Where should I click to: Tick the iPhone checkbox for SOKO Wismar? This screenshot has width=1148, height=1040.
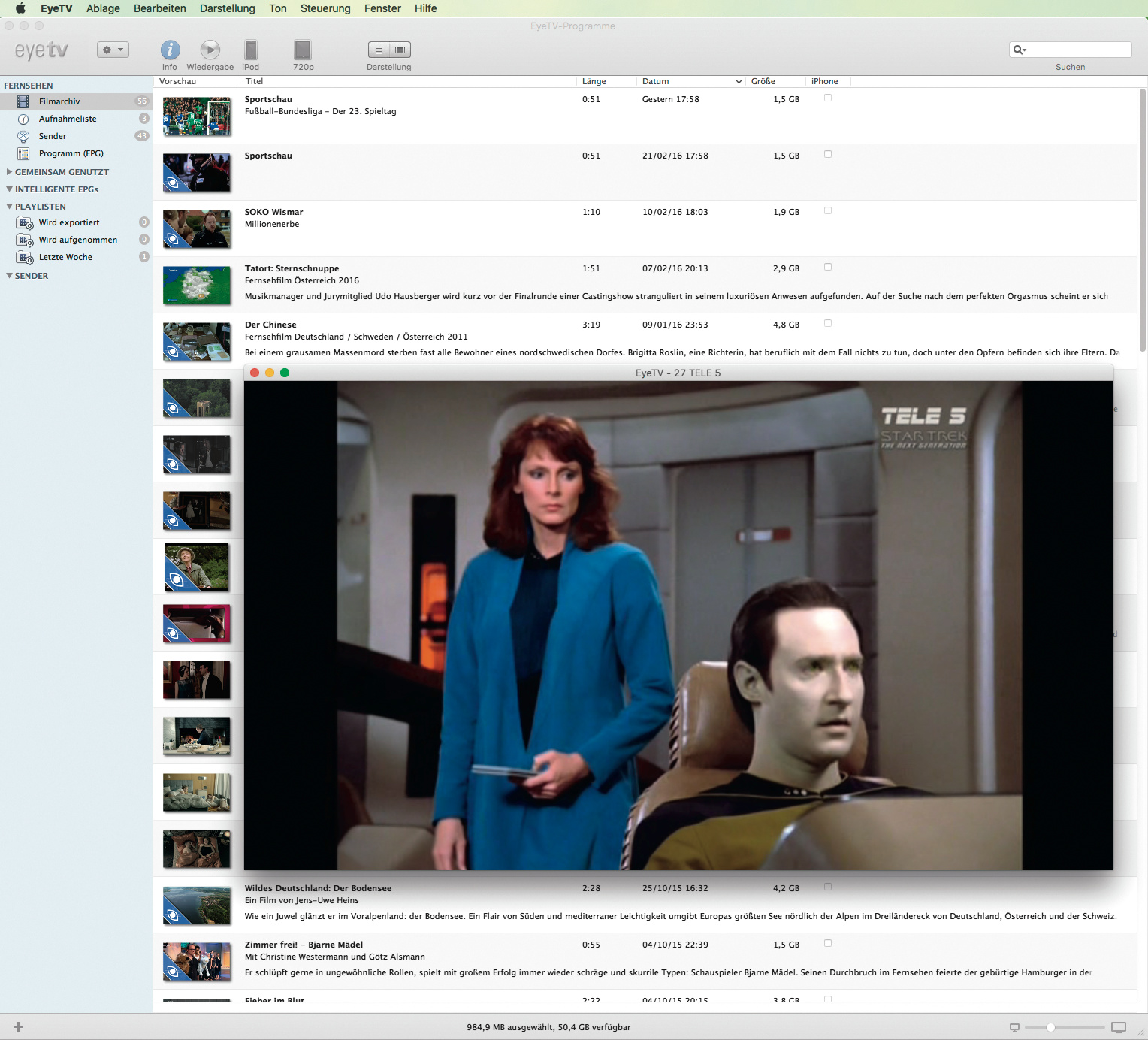click(828, 211)
